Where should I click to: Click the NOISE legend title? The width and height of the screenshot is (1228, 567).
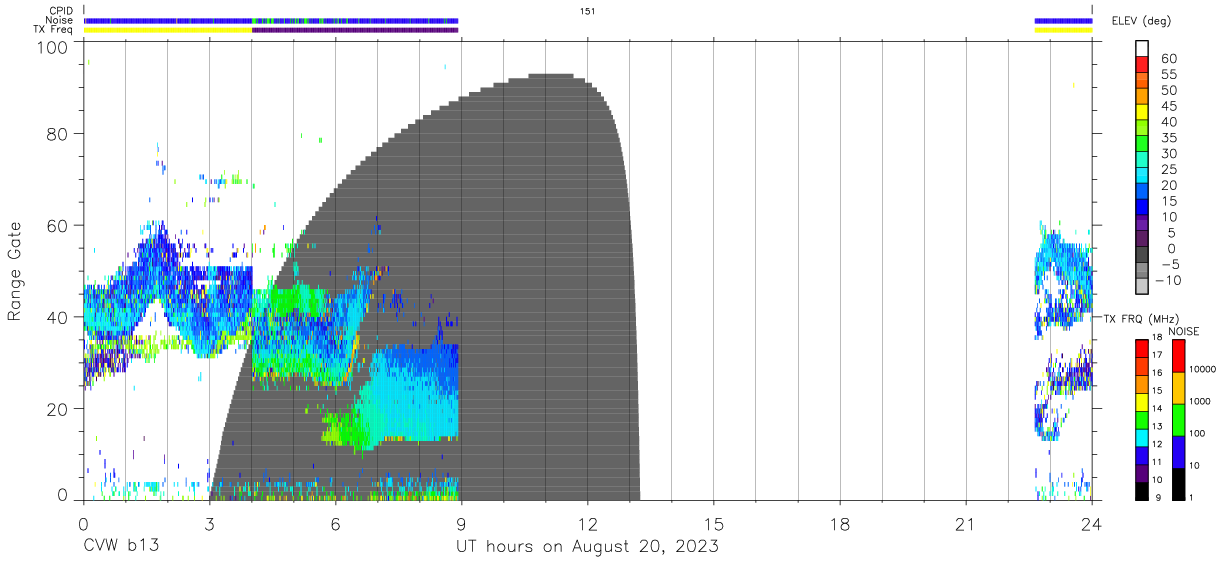point(1184,331)
